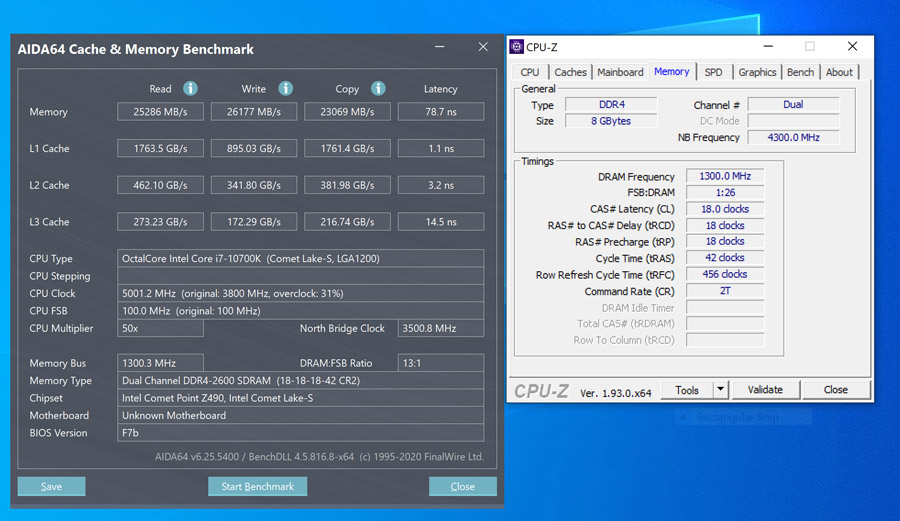The height and width of the screenshot is (521, 900).
Task: Click CPU Multiplier field 50x
Action: click(160, 328)
